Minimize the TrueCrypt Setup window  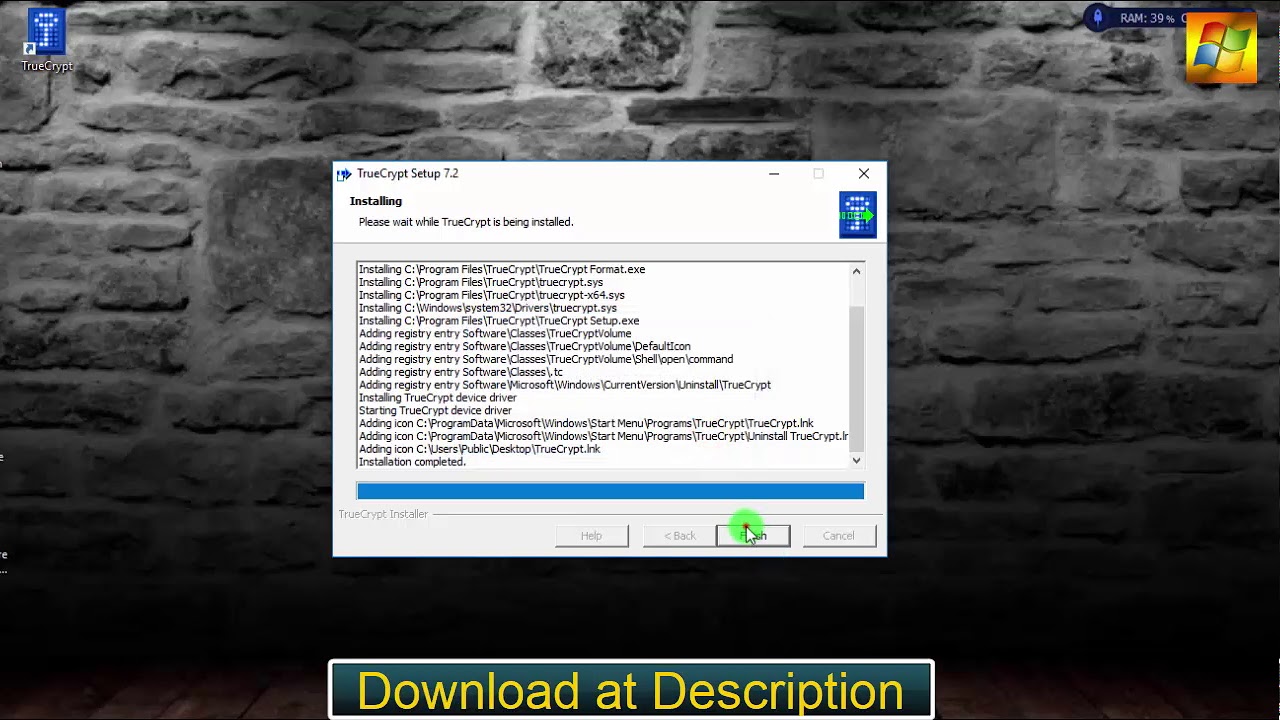coord(774,174)
